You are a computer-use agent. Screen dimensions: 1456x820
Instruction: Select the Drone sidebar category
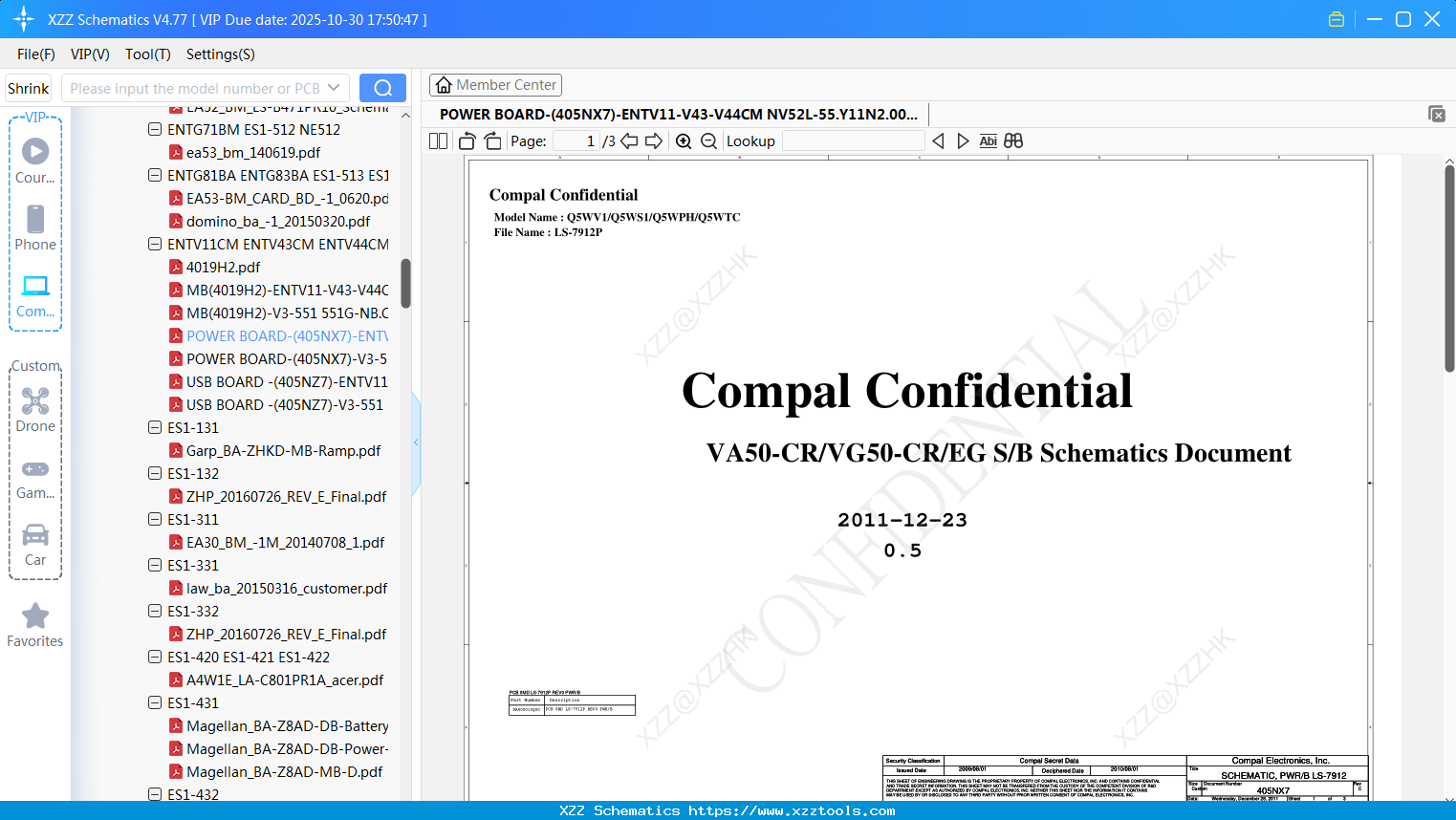pyautogui.click(x=35, y=410)
